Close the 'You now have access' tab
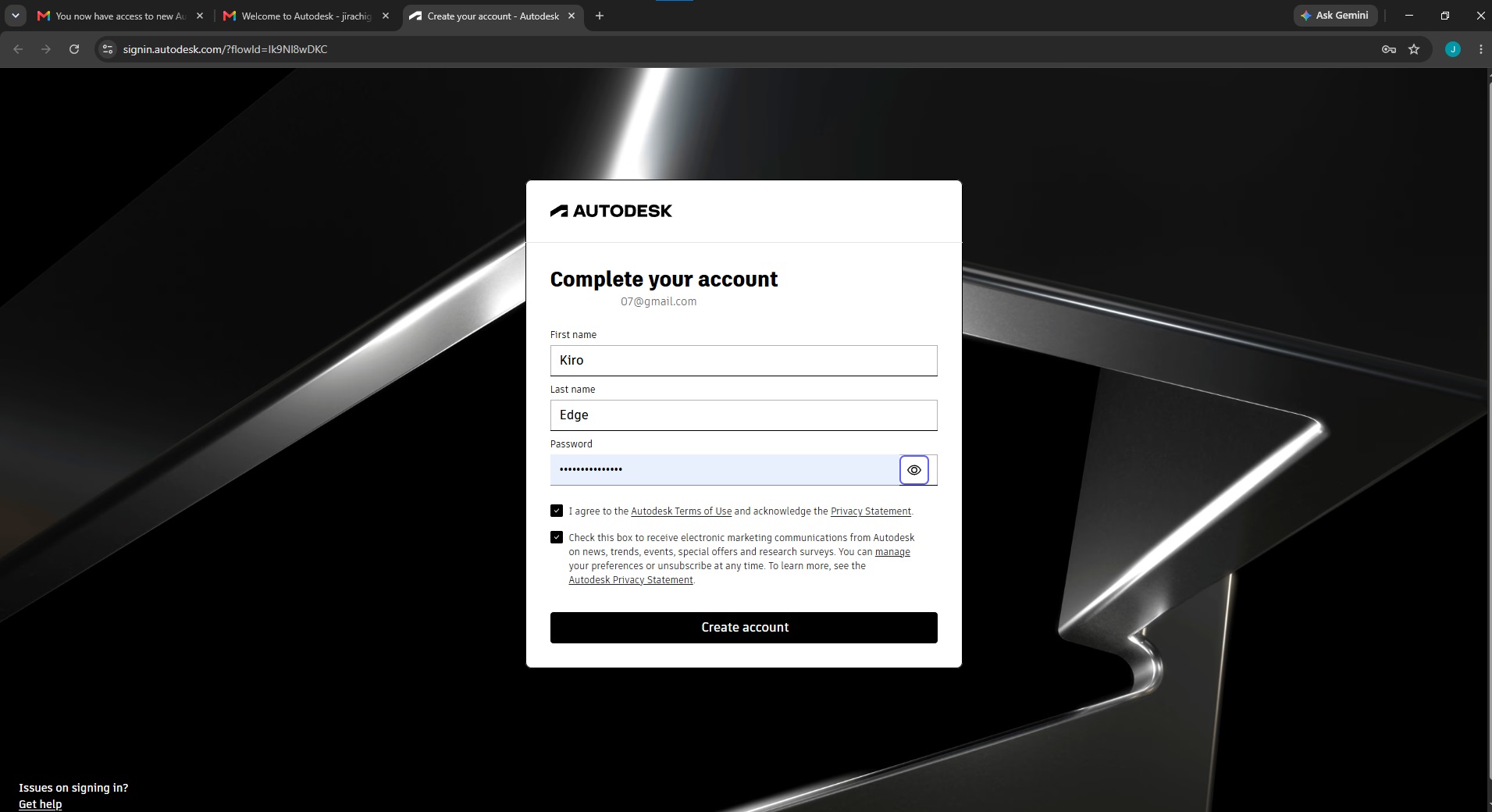This screenshot has width=1492, height=812. tap(200, 16)
